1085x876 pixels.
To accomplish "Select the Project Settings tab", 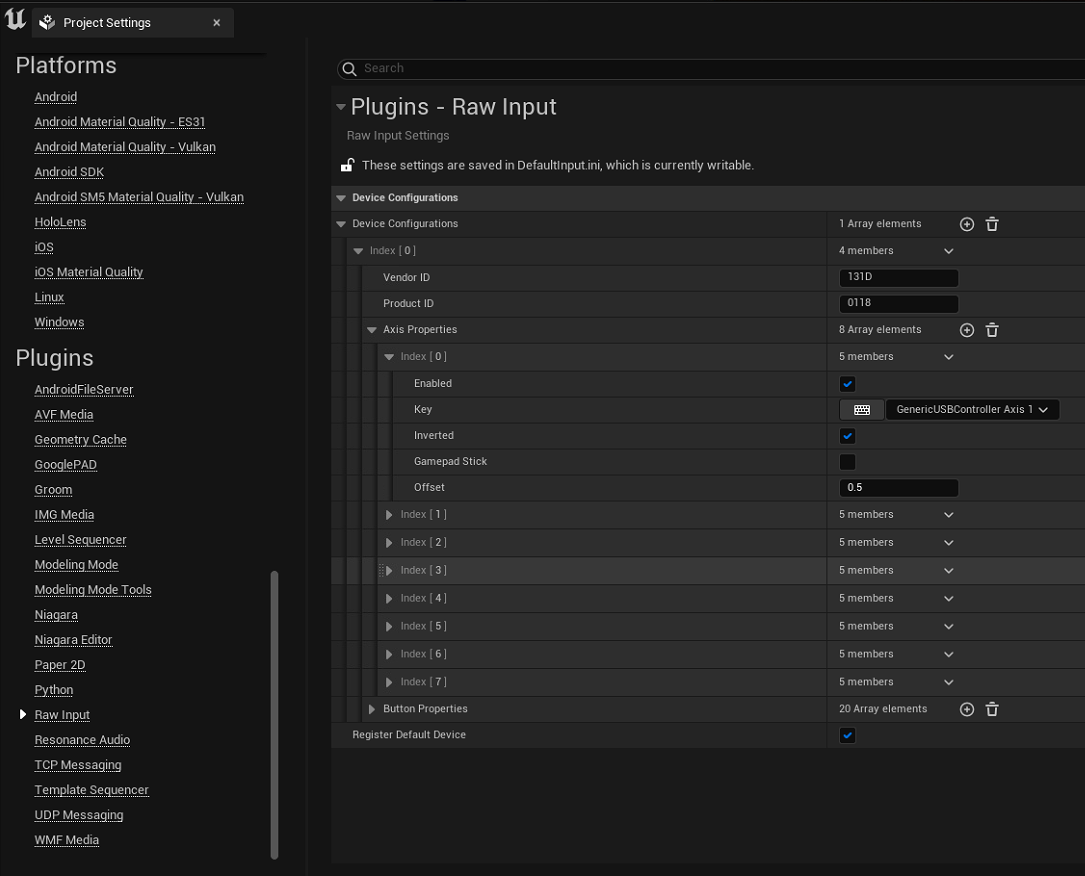I will [x=106, y=23].
